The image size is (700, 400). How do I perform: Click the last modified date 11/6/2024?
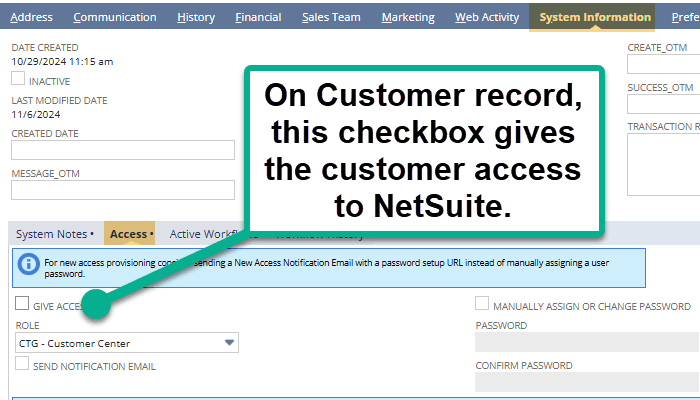36,115
